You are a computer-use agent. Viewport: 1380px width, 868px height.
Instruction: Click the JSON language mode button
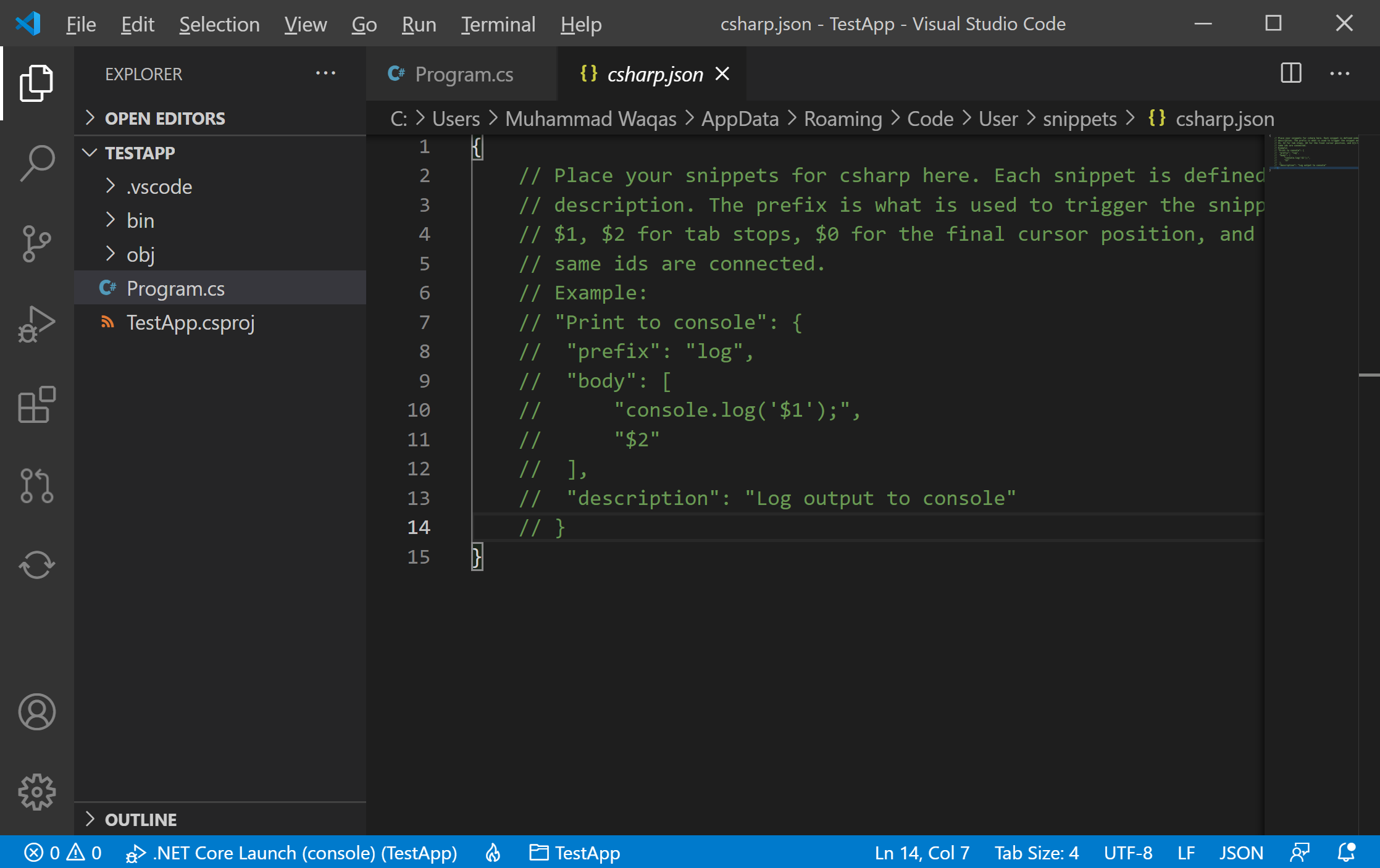click(1240, 853)
